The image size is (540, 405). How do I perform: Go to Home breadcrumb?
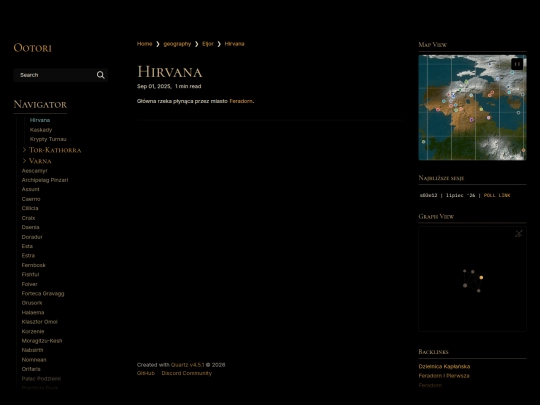point(144,44)
